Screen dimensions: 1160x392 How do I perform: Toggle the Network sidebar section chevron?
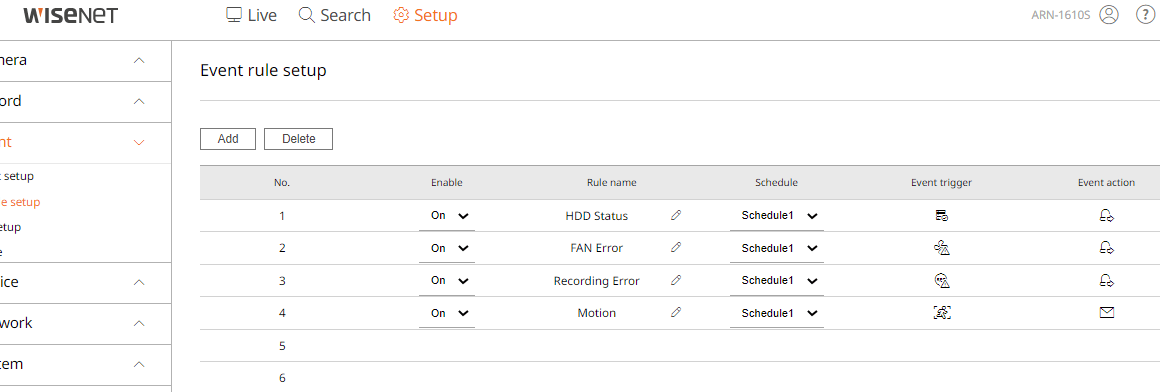point(138,323)
